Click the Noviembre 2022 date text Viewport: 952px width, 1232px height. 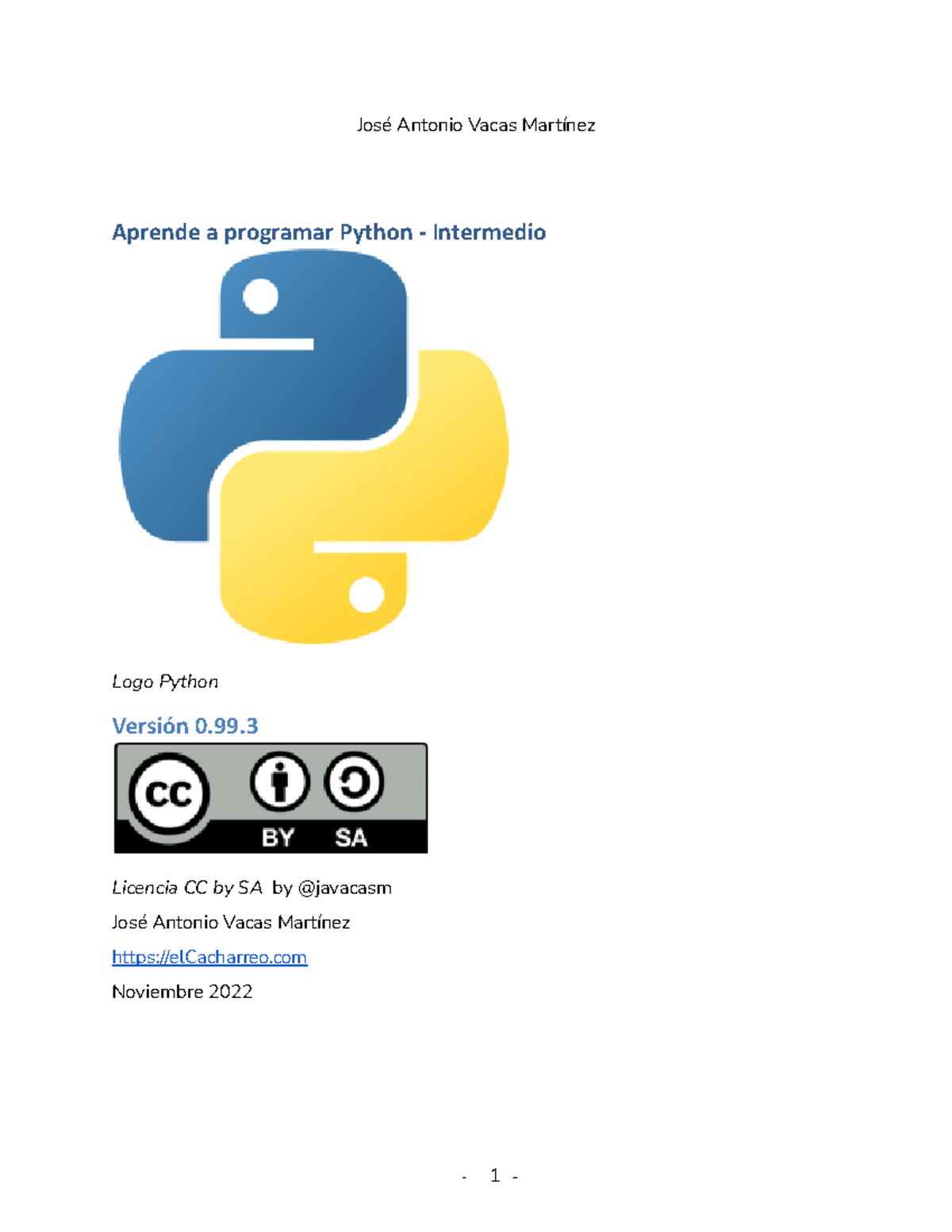183,992
